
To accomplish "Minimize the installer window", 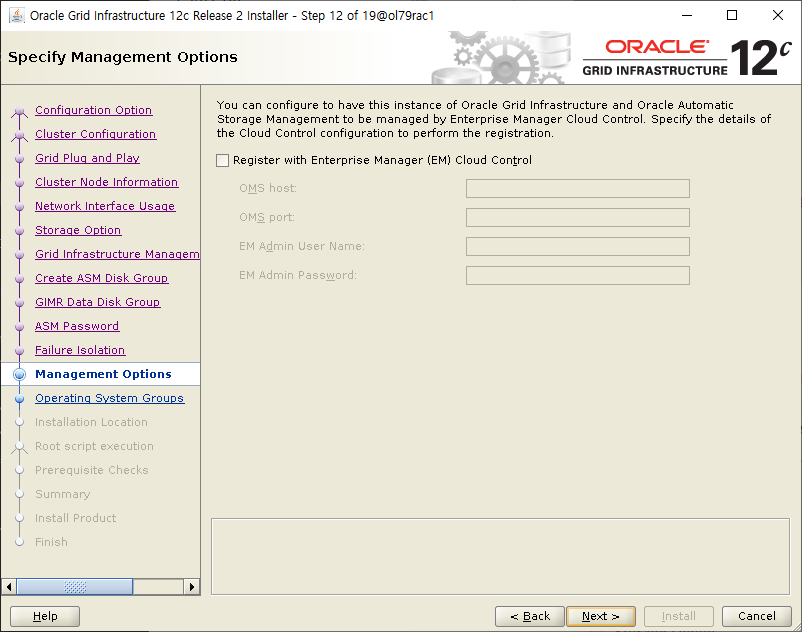I will click(687, 15).
